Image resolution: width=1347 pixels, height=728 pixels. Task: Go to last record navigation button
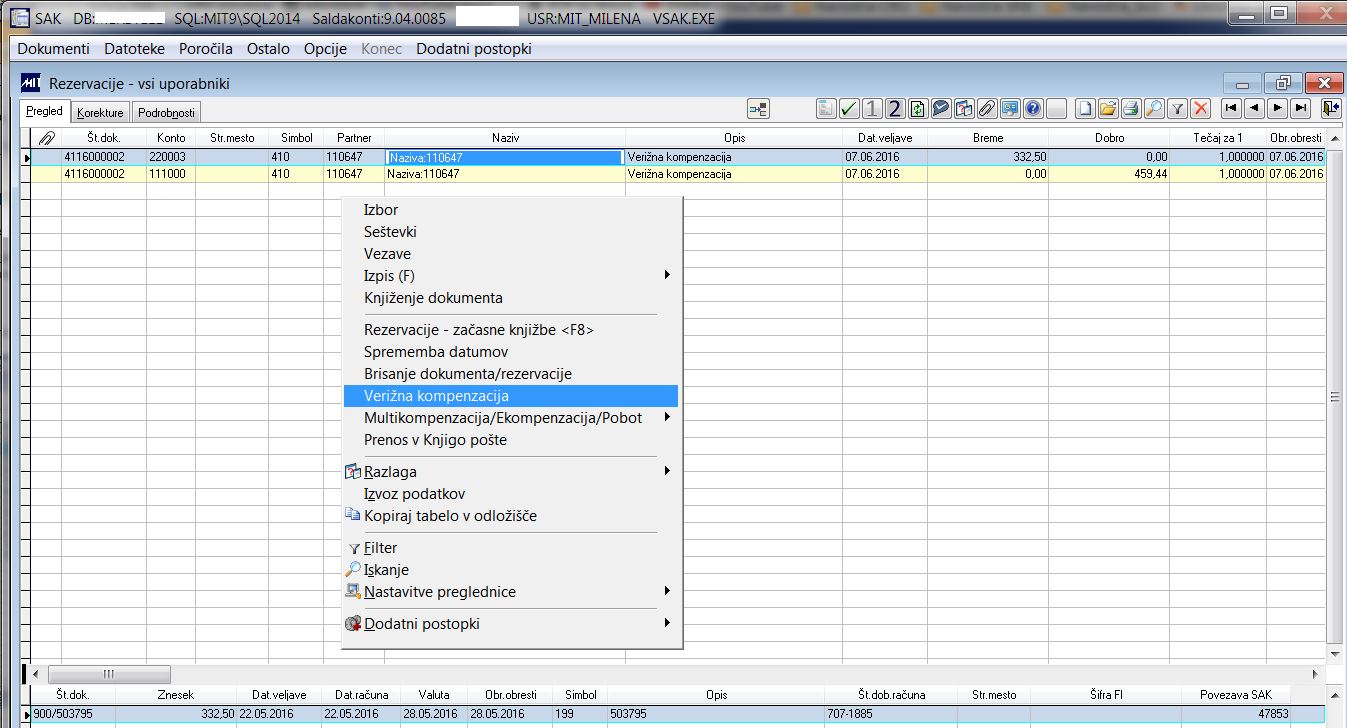1300,108
